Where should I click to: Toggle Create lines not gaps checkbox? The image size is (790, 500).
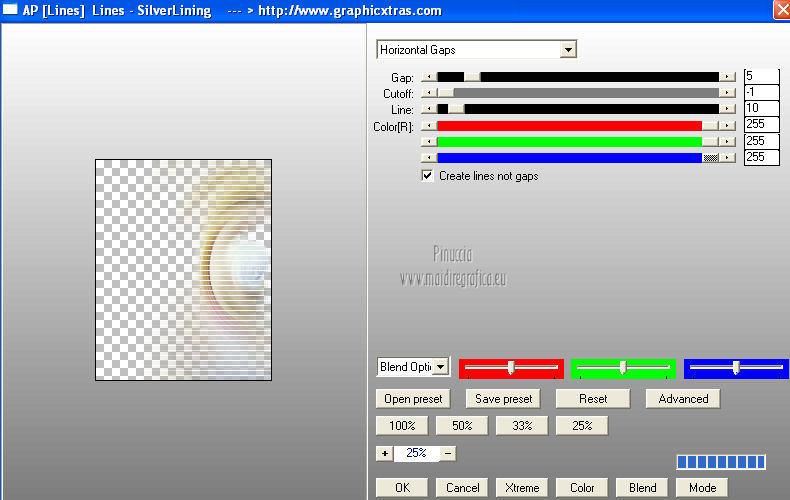[x=427, y=175]
